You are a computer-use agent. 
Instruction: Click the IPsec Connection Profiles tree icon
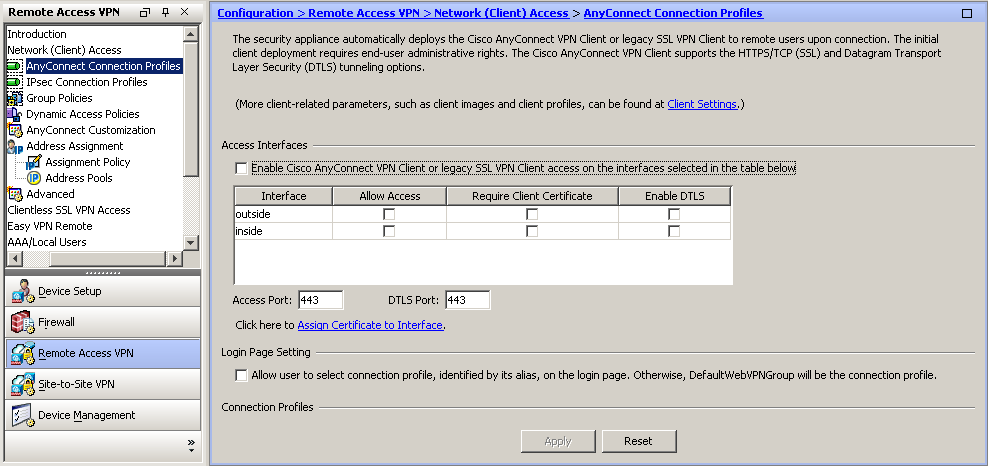click(x=15, y=82)
